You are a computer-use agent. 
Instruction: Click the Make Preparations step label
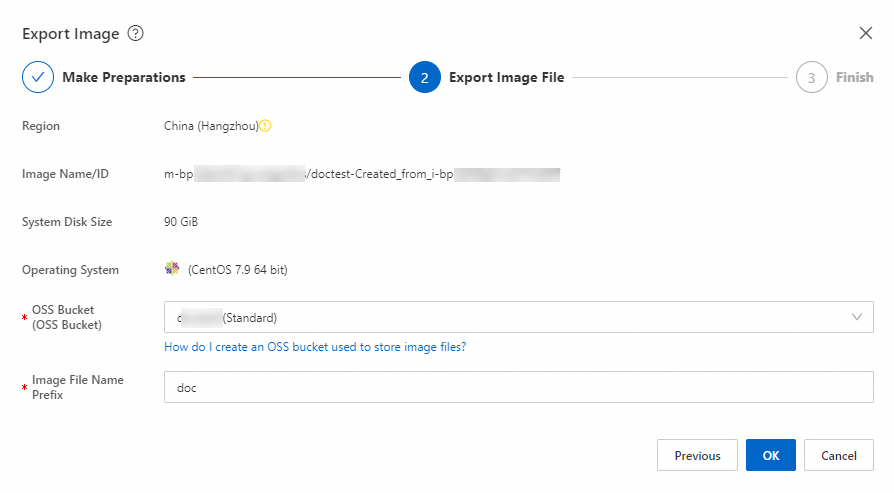[x=124, y=78]
